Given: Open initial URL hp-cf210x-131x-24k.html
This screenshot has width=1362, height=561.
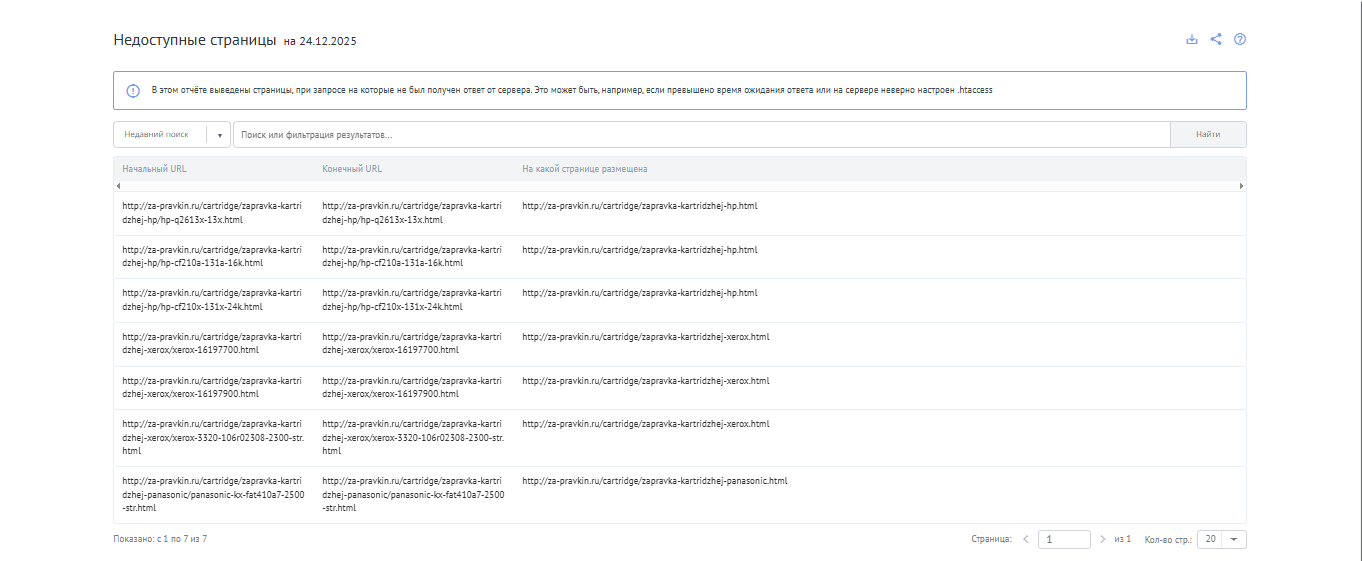Looking at the screenshot, I should 212,300.
